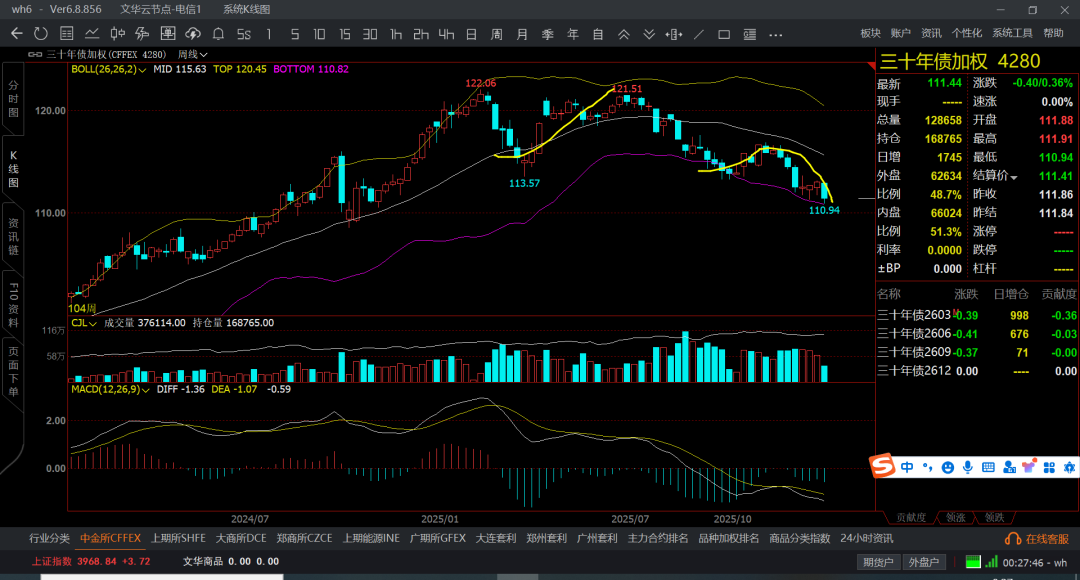The width and height of the screenshot is (1080, 580).
Task: Click the 三十年债2603 contract row
Action: tap(977, 315)
